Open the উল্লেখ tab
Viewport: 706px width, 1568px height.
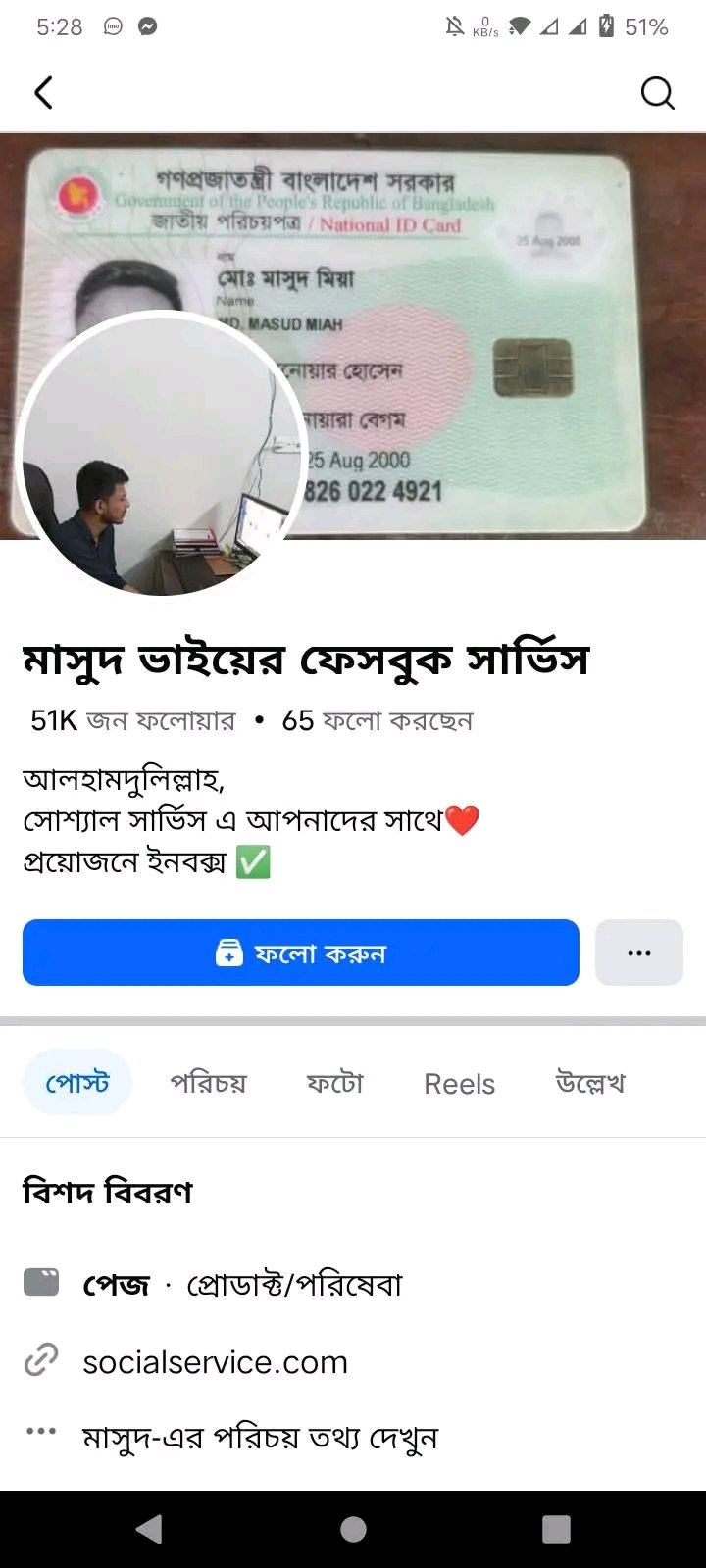click(x=589, y=1083)
